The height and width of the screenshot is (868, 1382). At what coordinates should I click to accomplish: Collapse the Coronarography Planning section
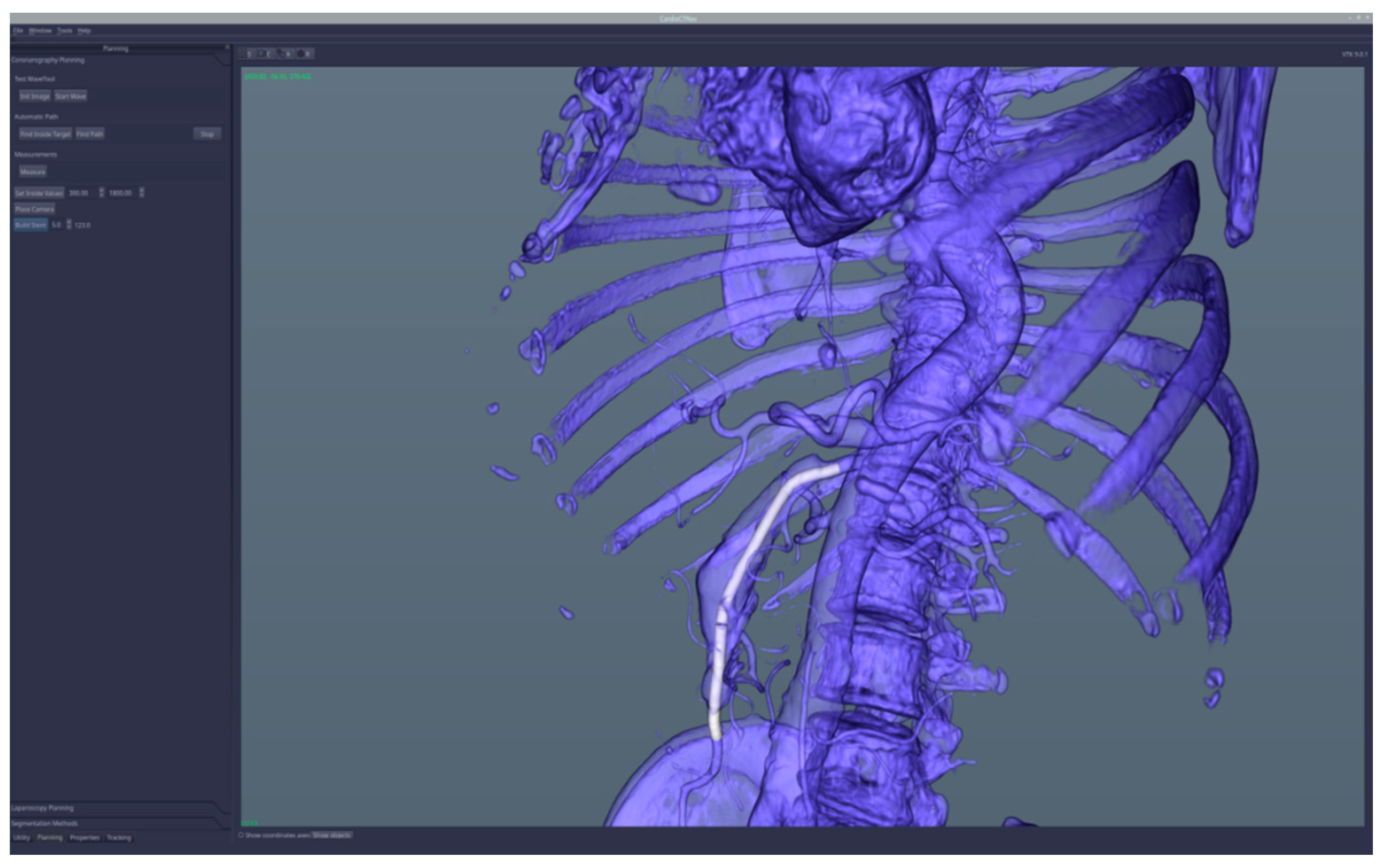(48, 60)
